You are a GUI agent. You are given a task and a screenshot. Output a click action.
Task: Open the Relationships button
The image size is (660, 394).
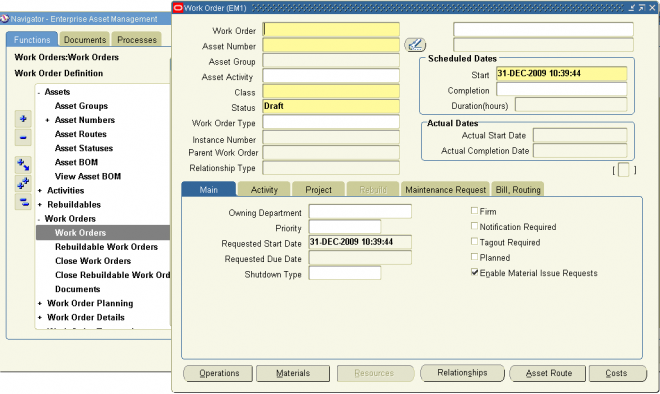click(x=462, y=373)
